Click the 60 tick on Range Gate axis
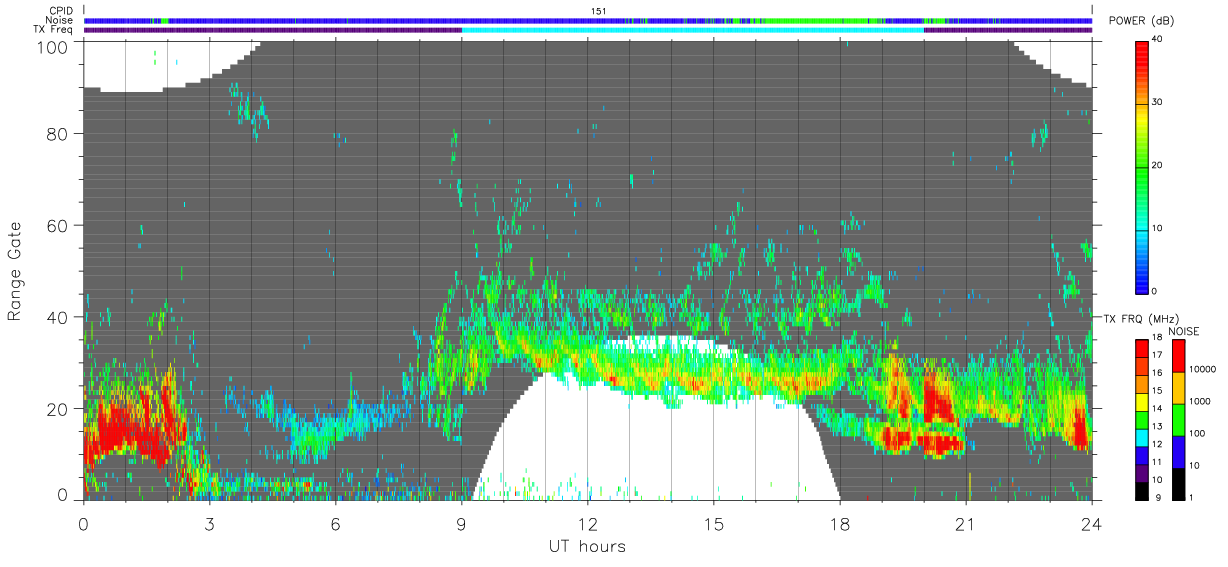1228x567 pixels. pos(57,226)
